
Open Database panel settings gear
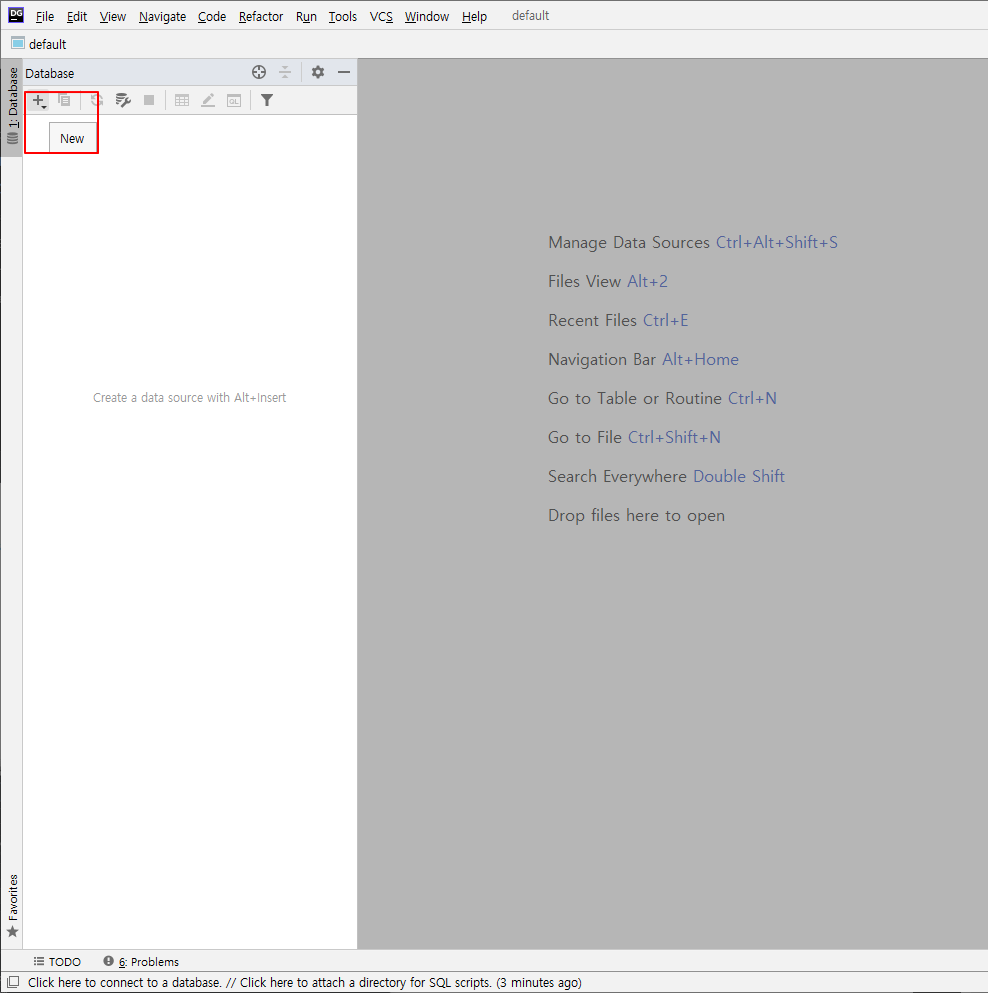pyautogui.click(x=318, y=72)
